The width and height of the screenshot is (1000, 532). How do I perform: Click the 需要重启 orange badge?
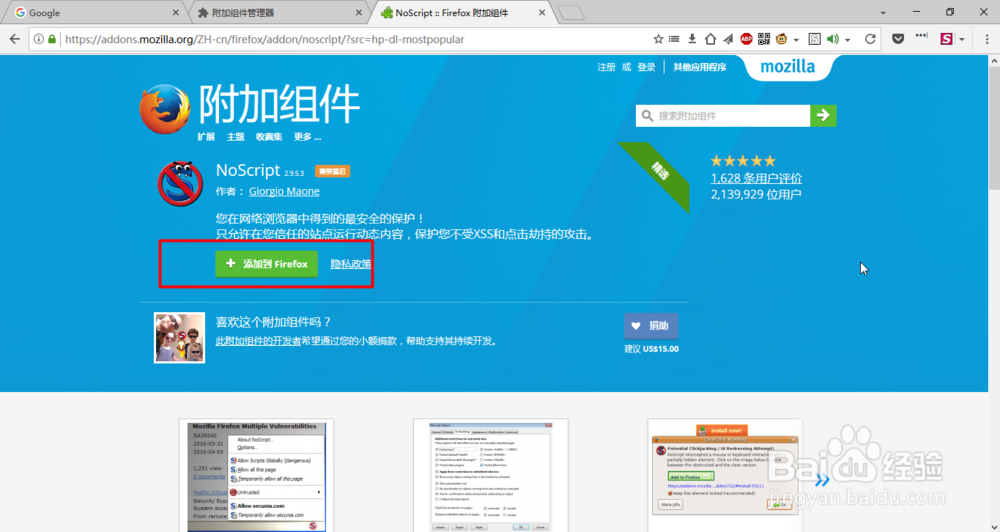[x=332, y=172]
